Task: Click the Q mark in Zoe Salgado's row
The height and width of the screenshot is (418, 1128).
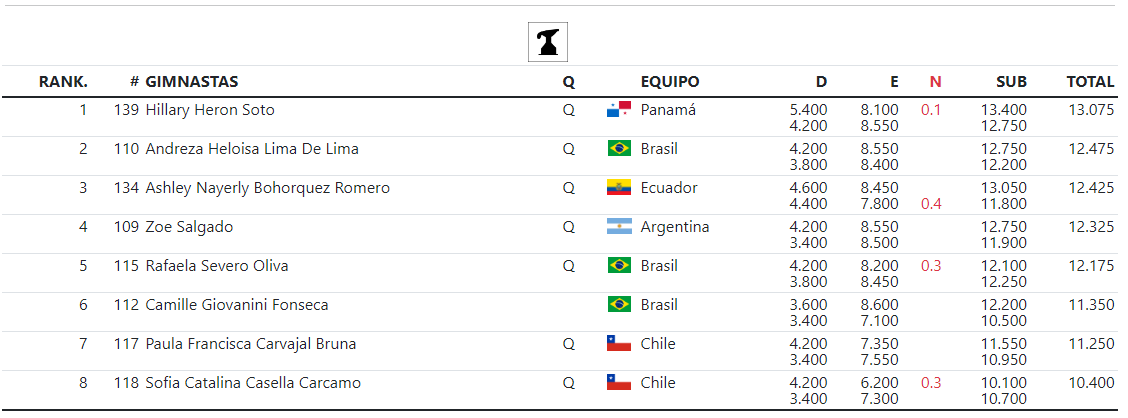Action: point(569,227)
